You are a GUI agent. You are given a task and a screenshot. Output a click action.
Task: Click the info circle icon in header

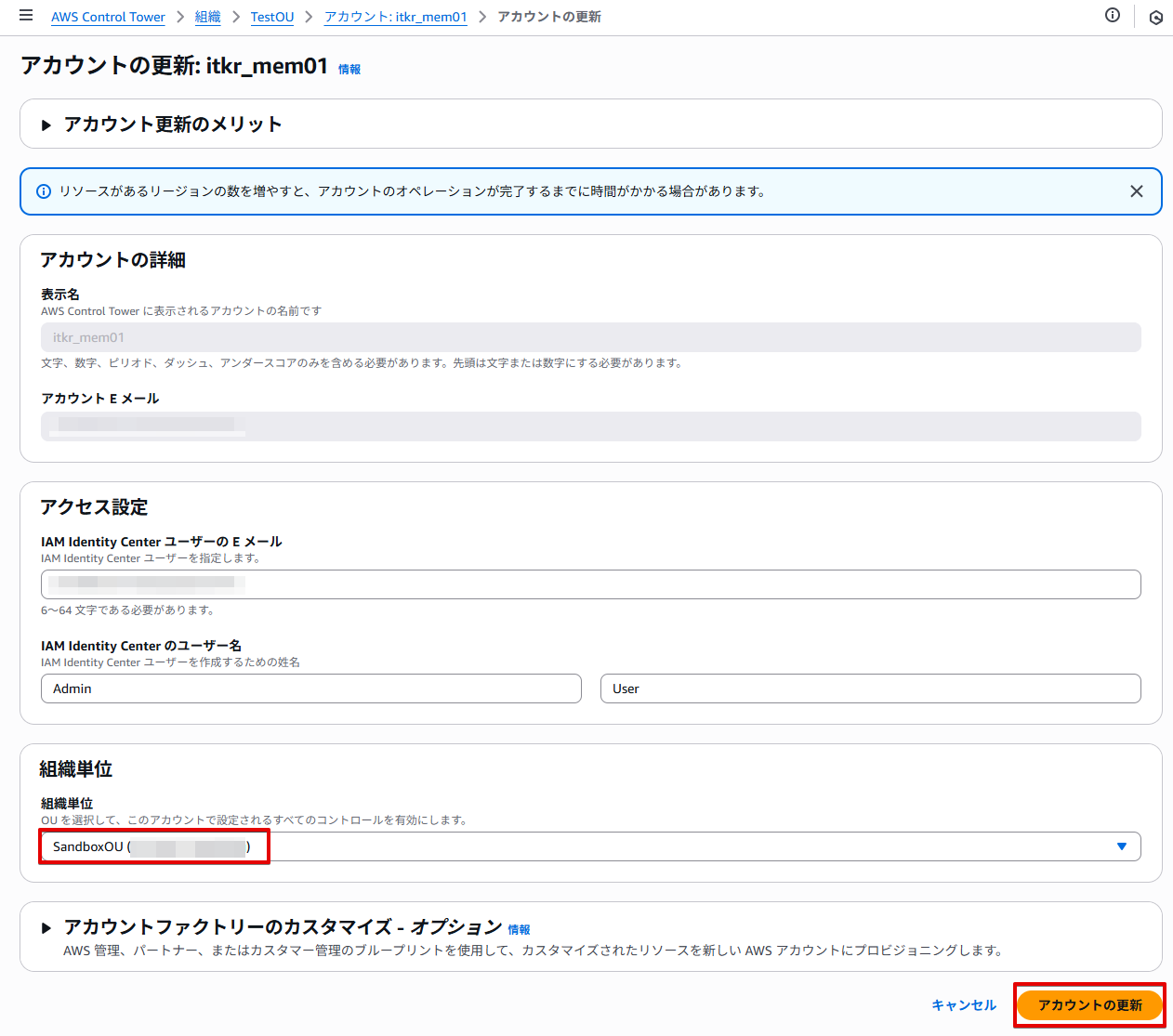[x=1112, y=16]
